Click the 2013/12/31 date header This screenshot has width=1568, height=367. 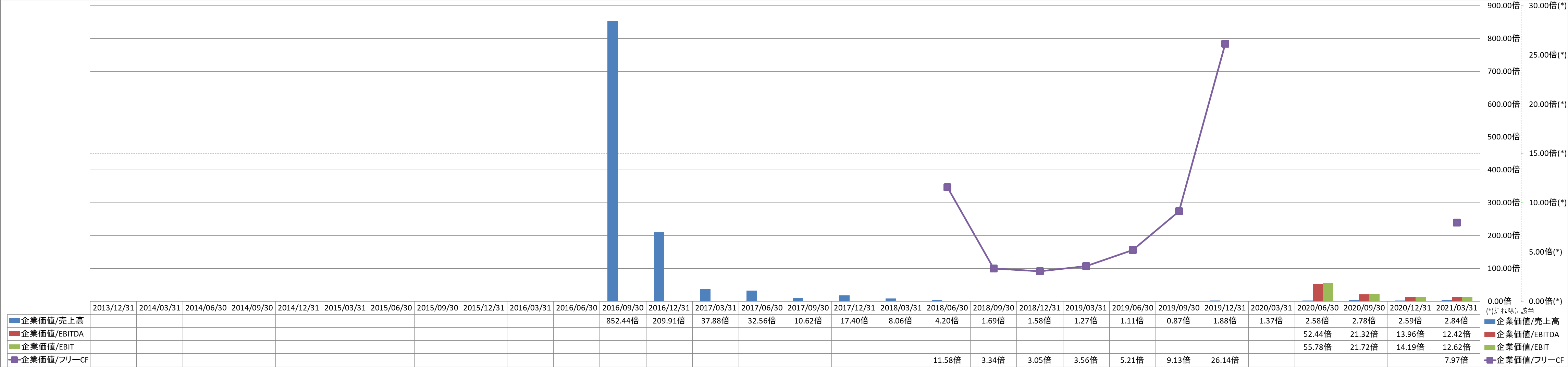113,308
